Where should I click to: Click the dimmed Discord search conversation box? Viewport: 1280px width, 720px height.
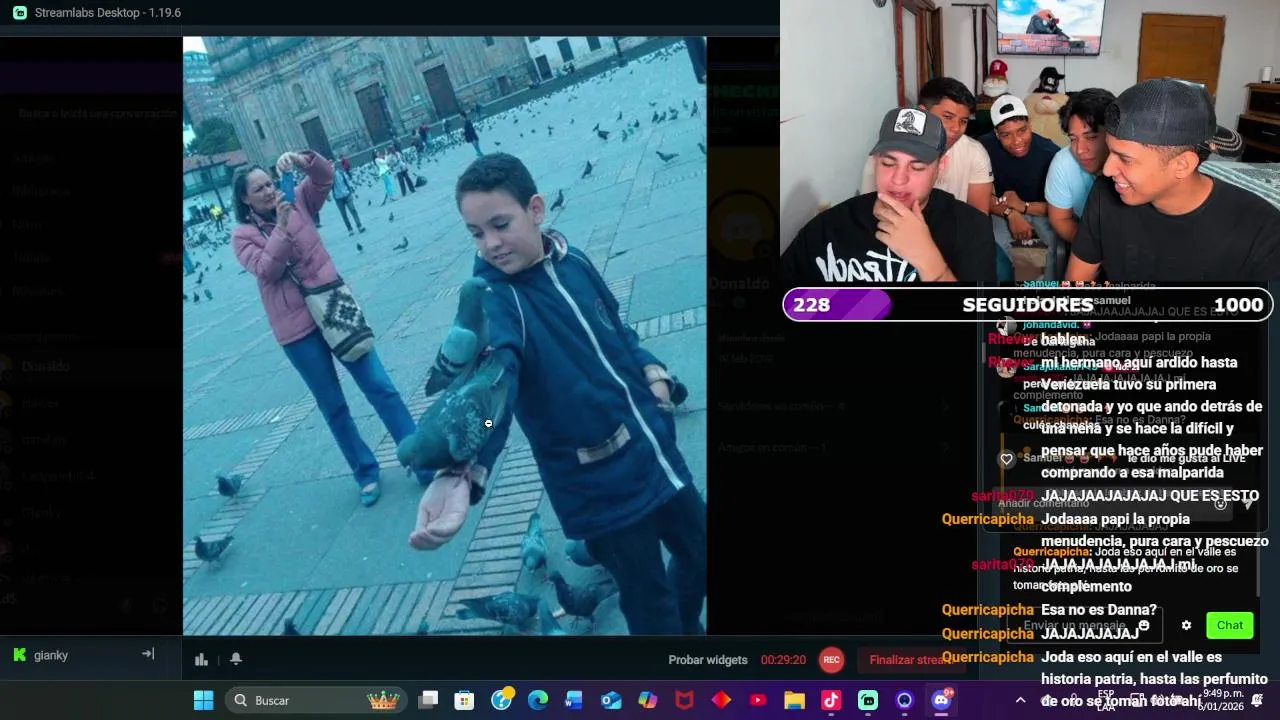click(97, 113)
